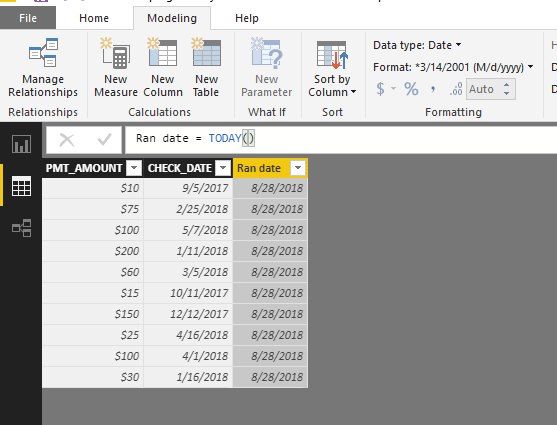The height and width of the screenshot is (425, 557).
Task: Select the Ran date column header
Action: (x=259, y=168)
